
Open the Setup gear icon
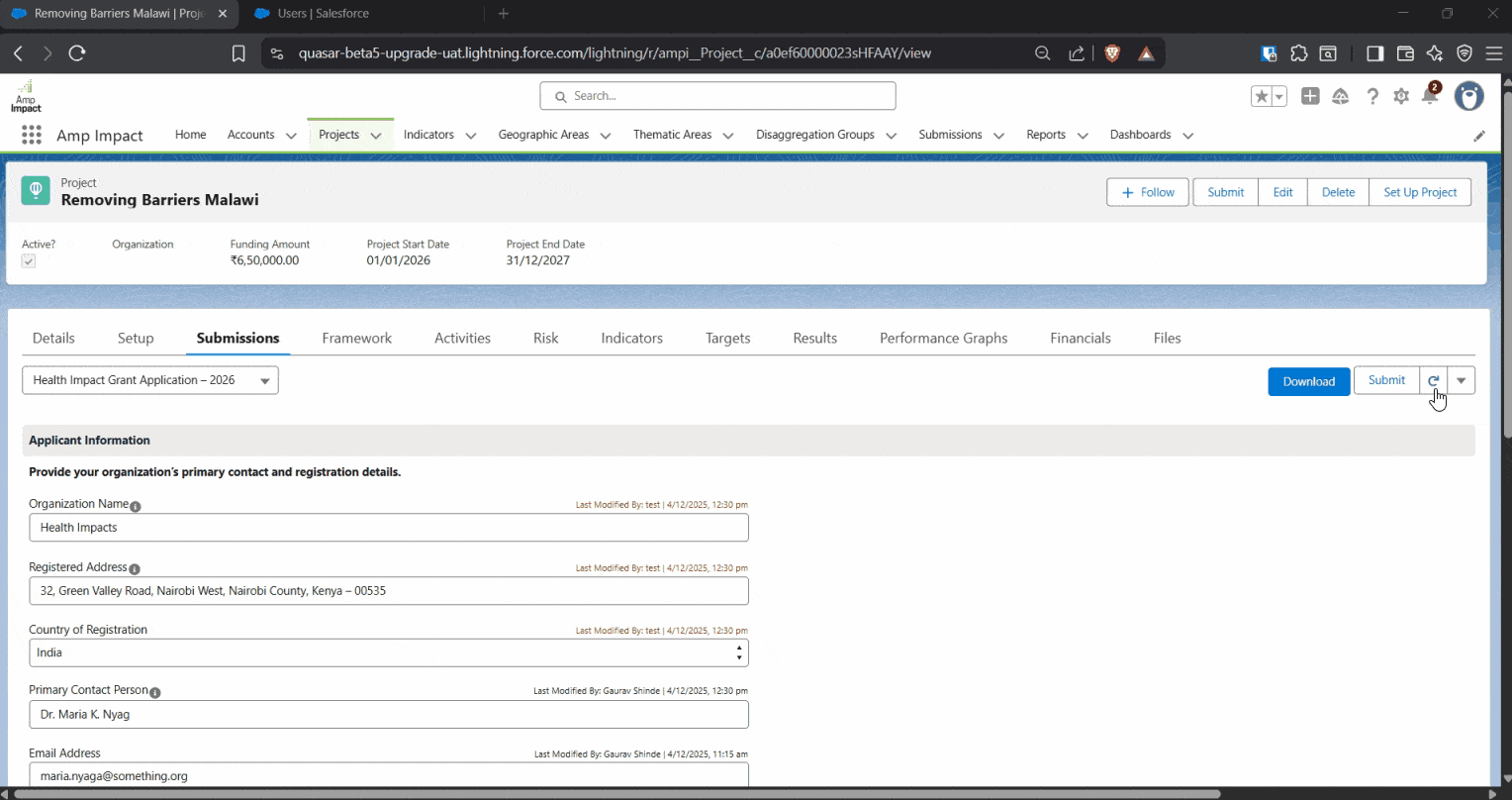click(1401, 96)
